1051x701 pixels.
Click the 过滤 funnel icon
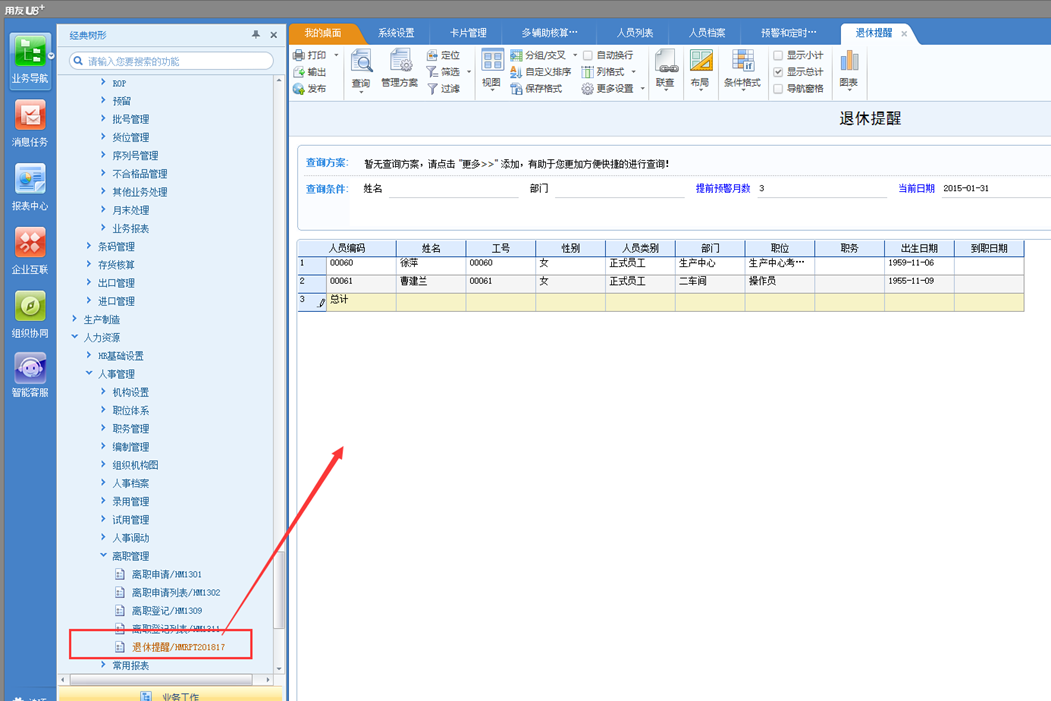[x=432, y=88]
